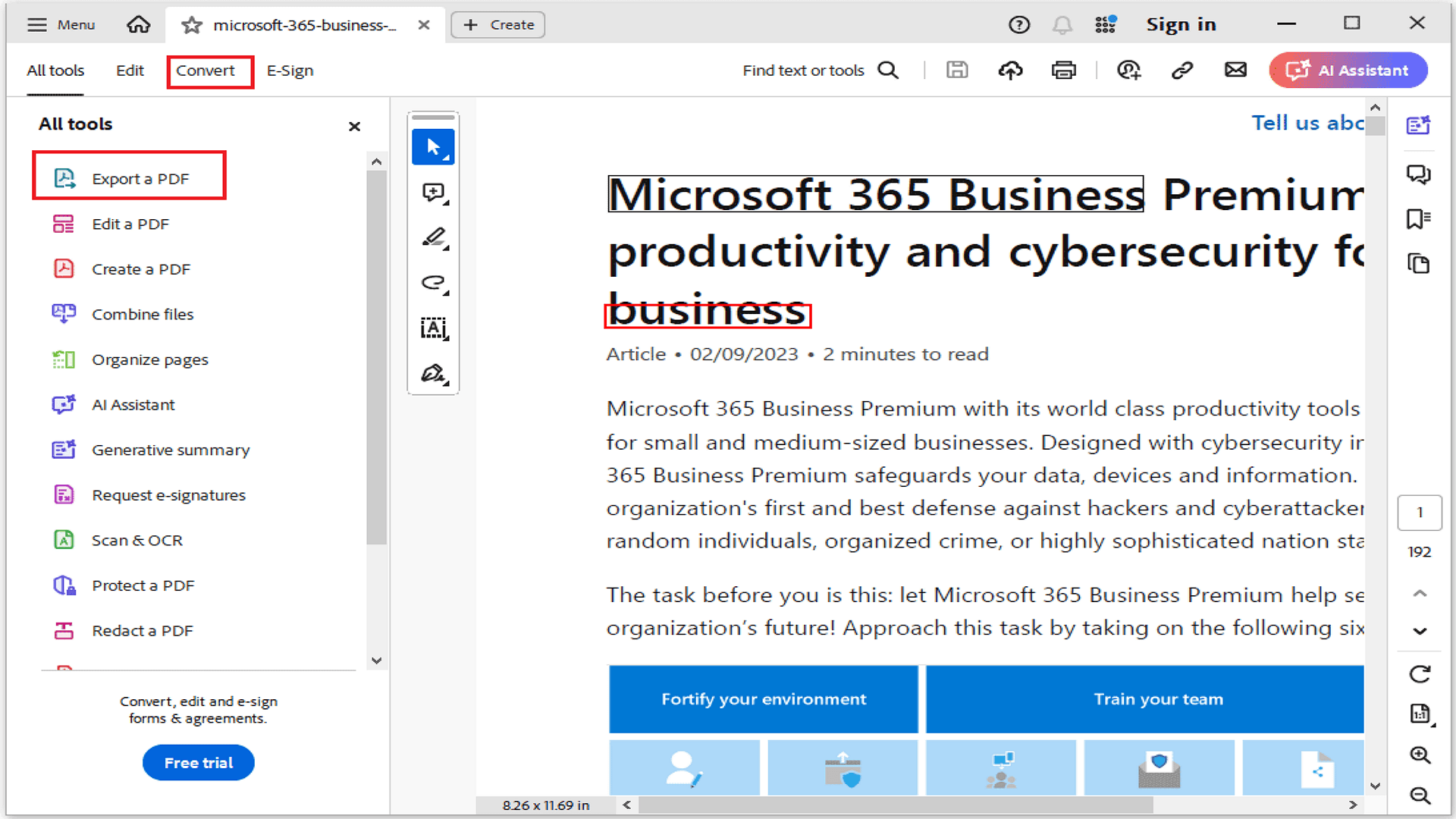
Task: Click the Zoom in magnifier
Action: [x=1420, y=755]
